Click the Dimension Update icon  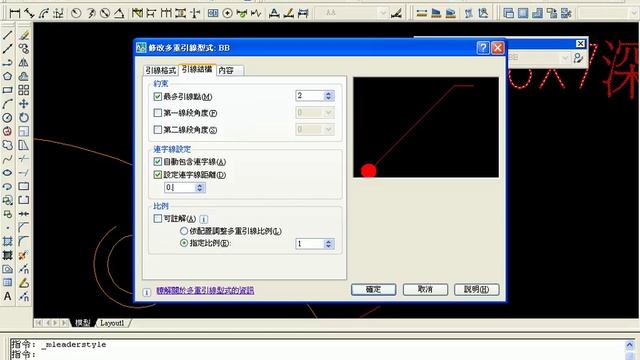(303, 13)
